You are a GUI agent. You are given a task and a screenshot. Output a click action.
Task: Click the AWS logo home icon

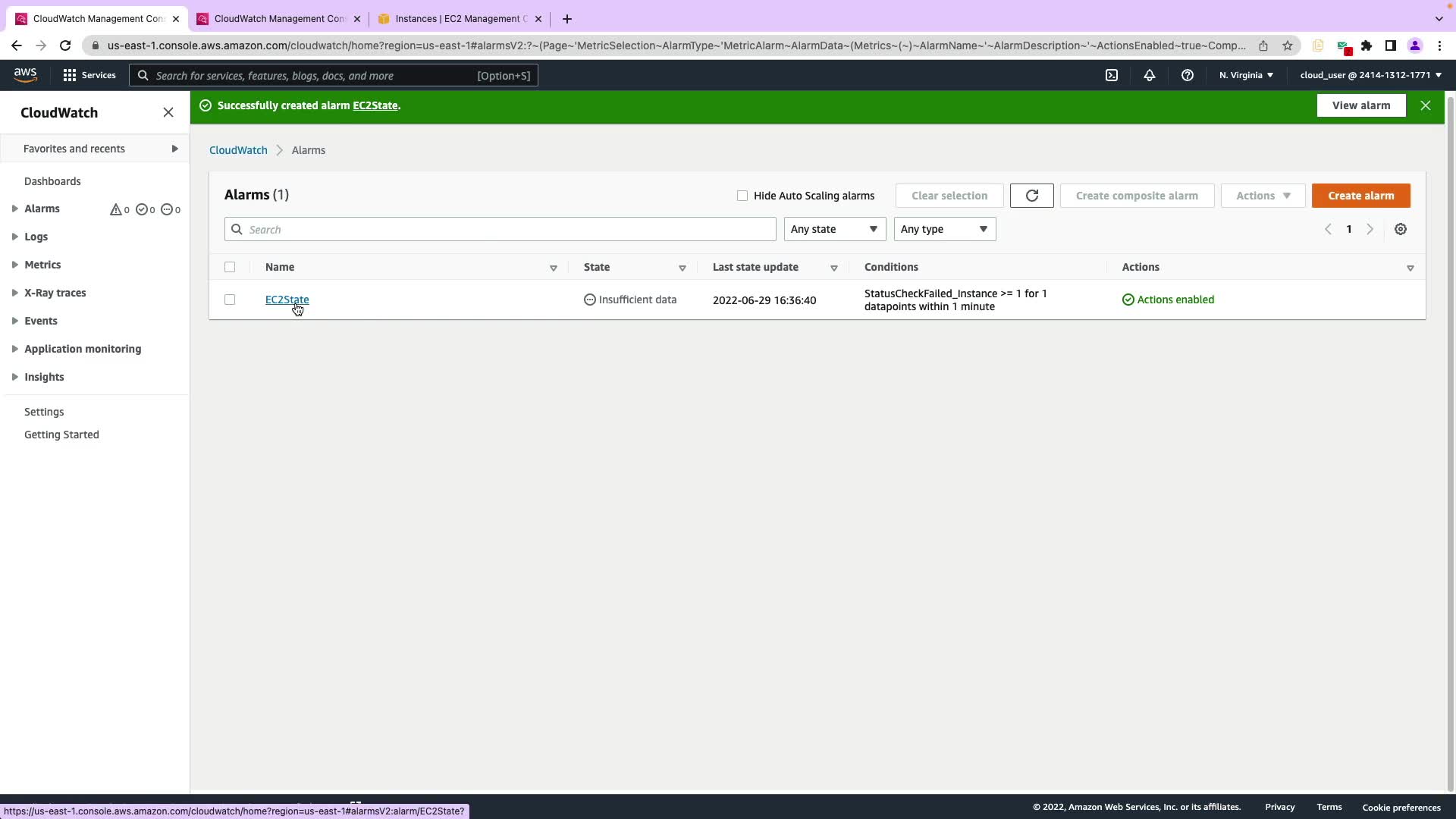(25, 74)
